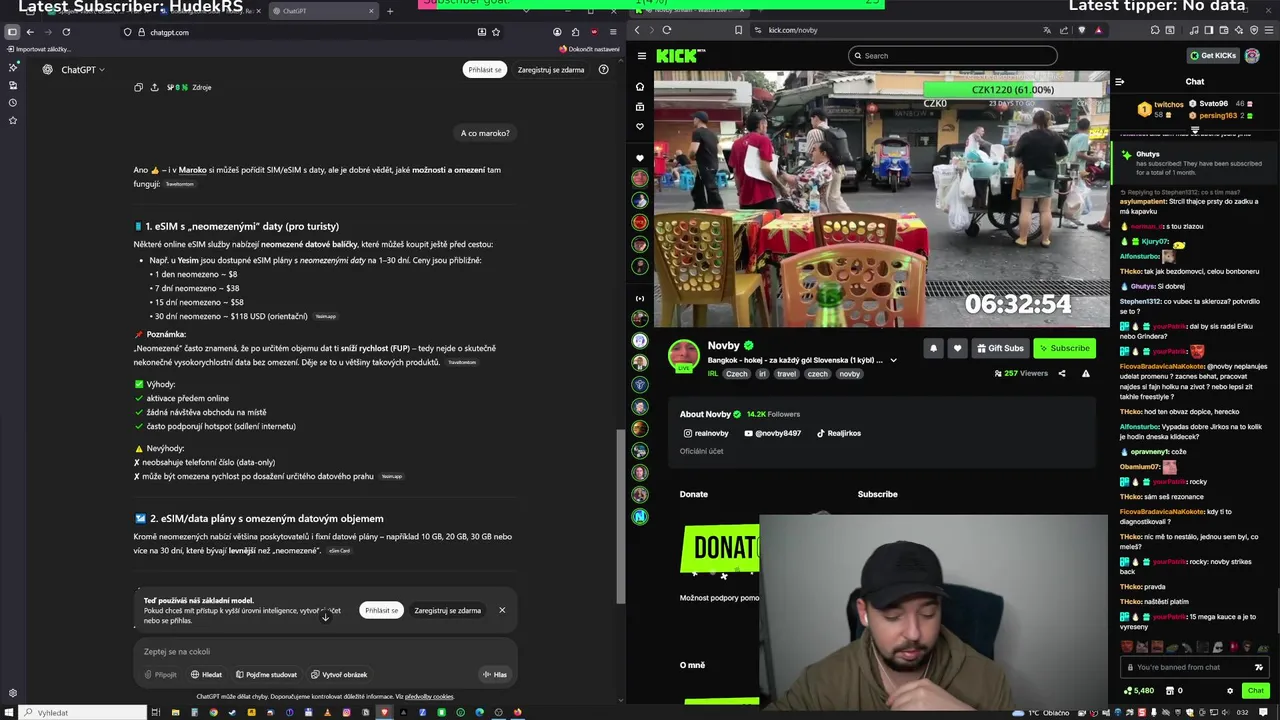The height and width of the screenshot is (720, 1280).
Task: Click the top Přihlásit se button
Action: 484,69
